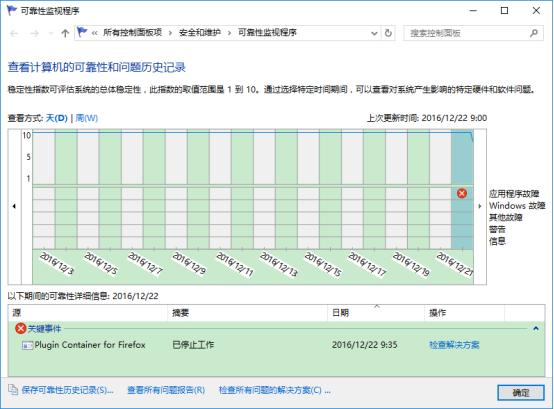Go back using the back arrow
Screen dimensions: 554x409
click(14, 34)
